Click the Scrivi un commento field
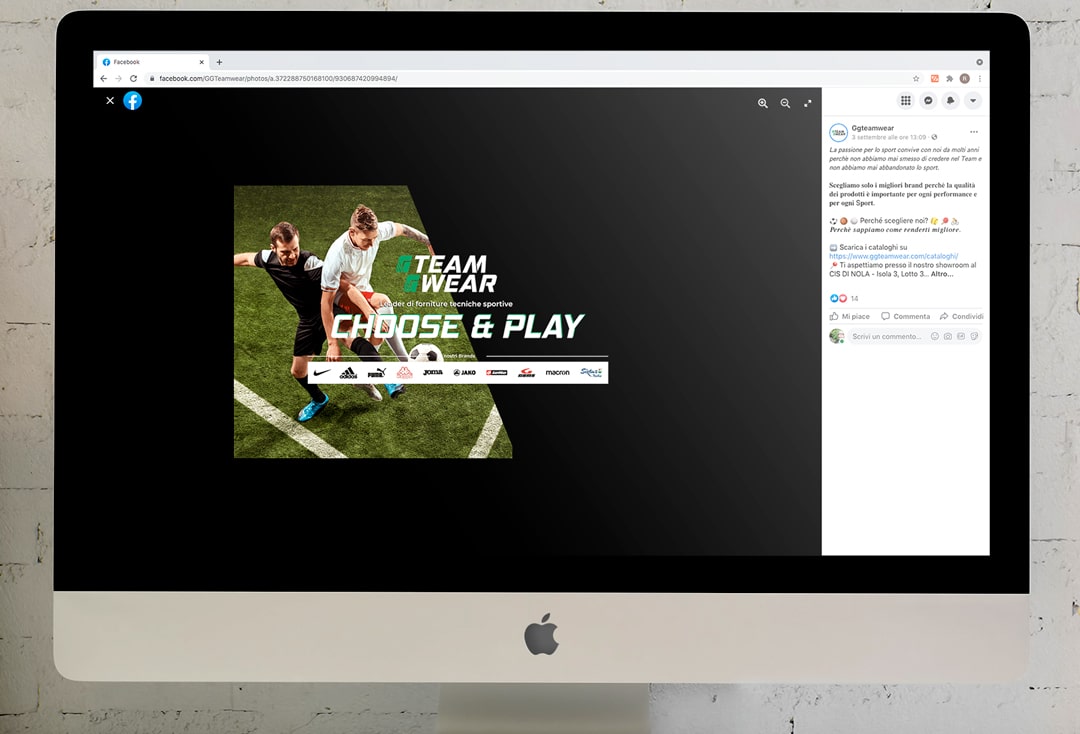This screenshot has width=1080, height=734. point(888,337)
